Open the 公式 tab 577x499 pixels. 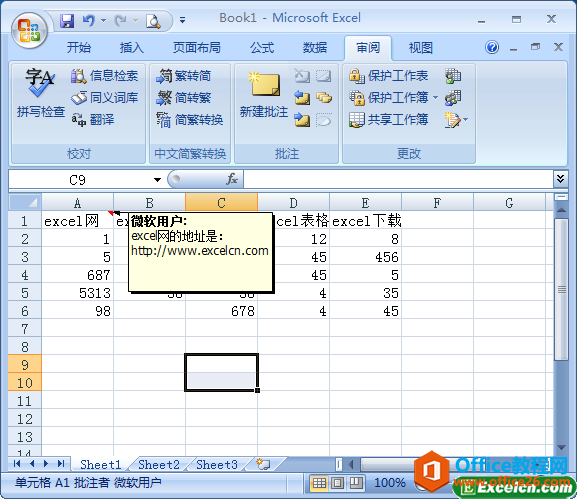[262, 47]
